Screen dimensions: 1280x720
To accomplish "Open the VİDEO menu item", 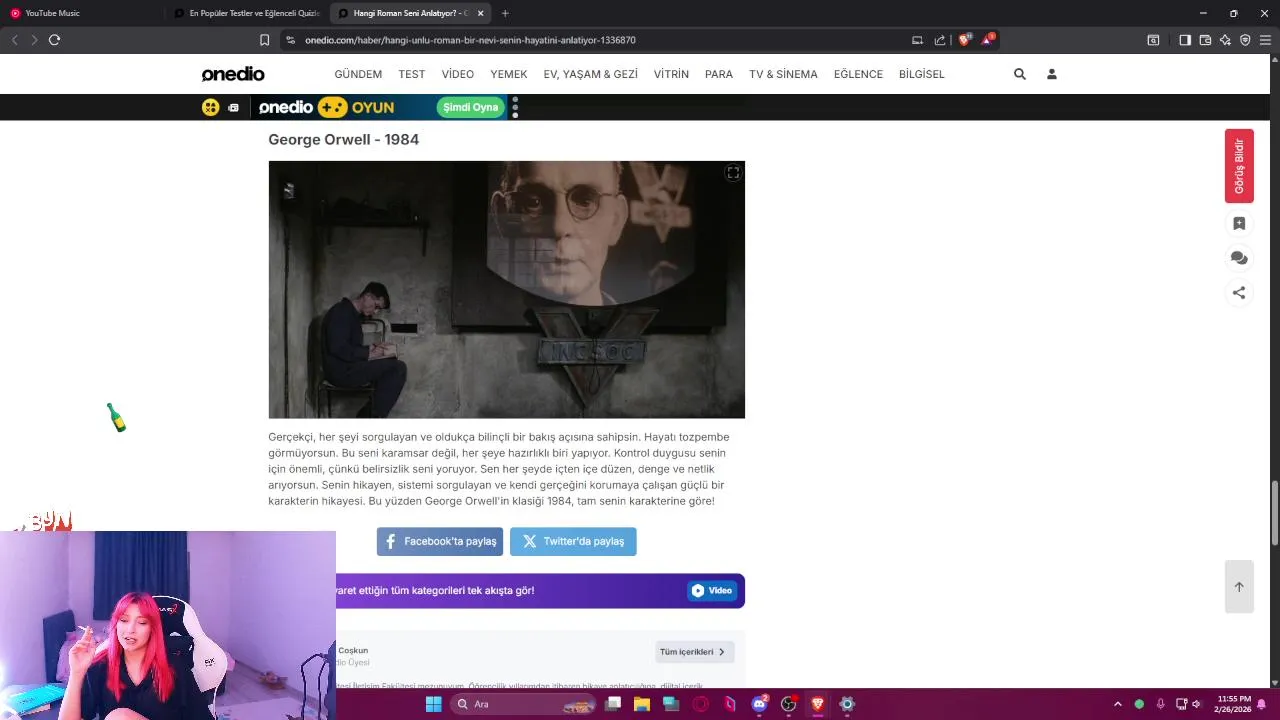I will click(458, 74).
